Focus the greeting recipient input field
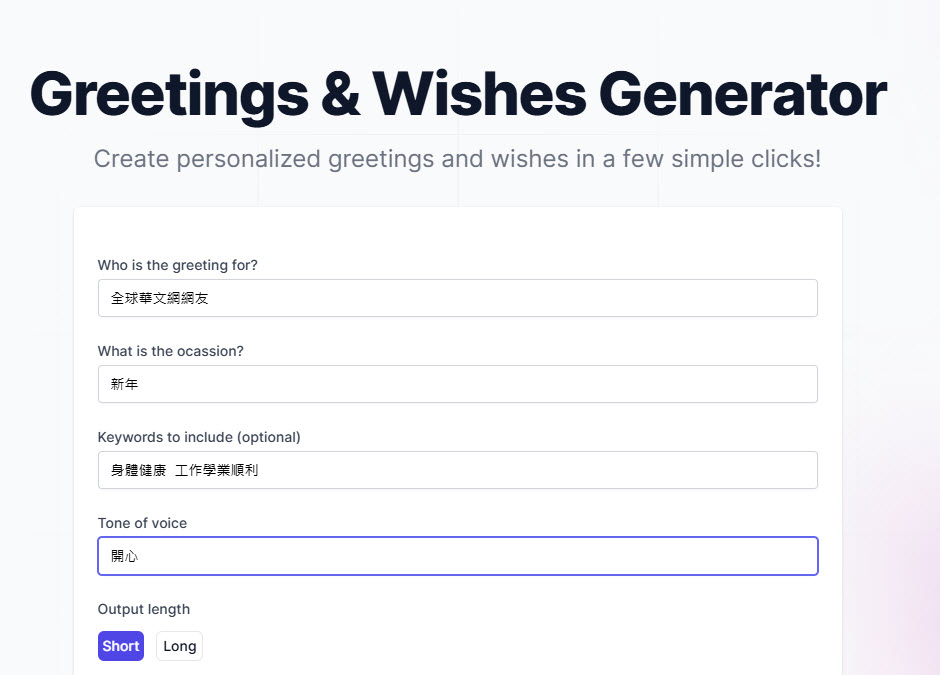 [457, 298]
